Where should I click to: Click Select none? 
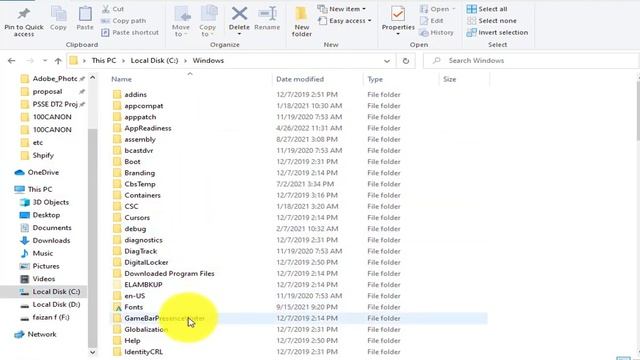coord(491,20)
